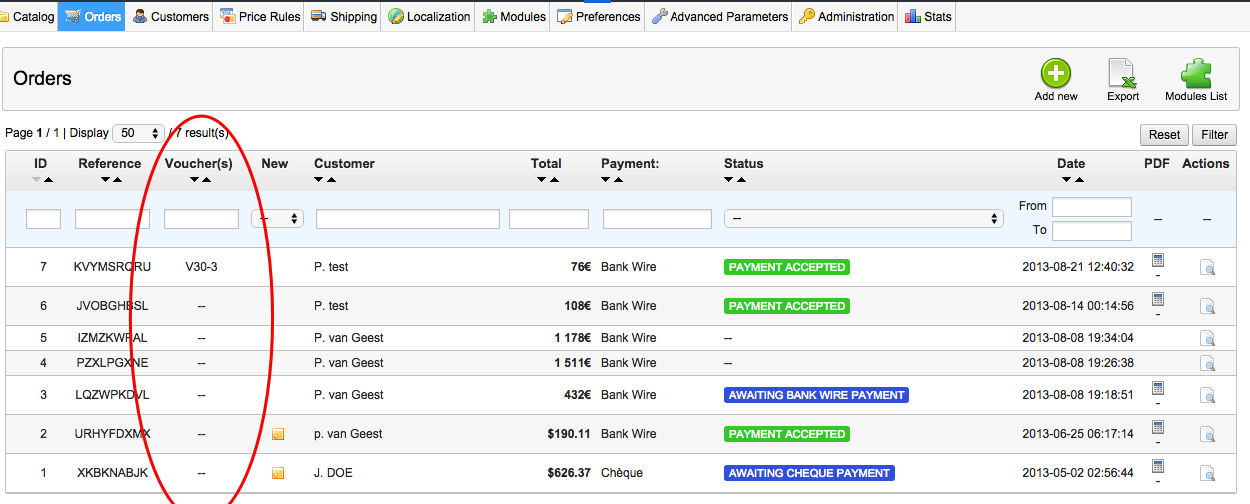Open the Shipping menu tab

click(344, 16)
